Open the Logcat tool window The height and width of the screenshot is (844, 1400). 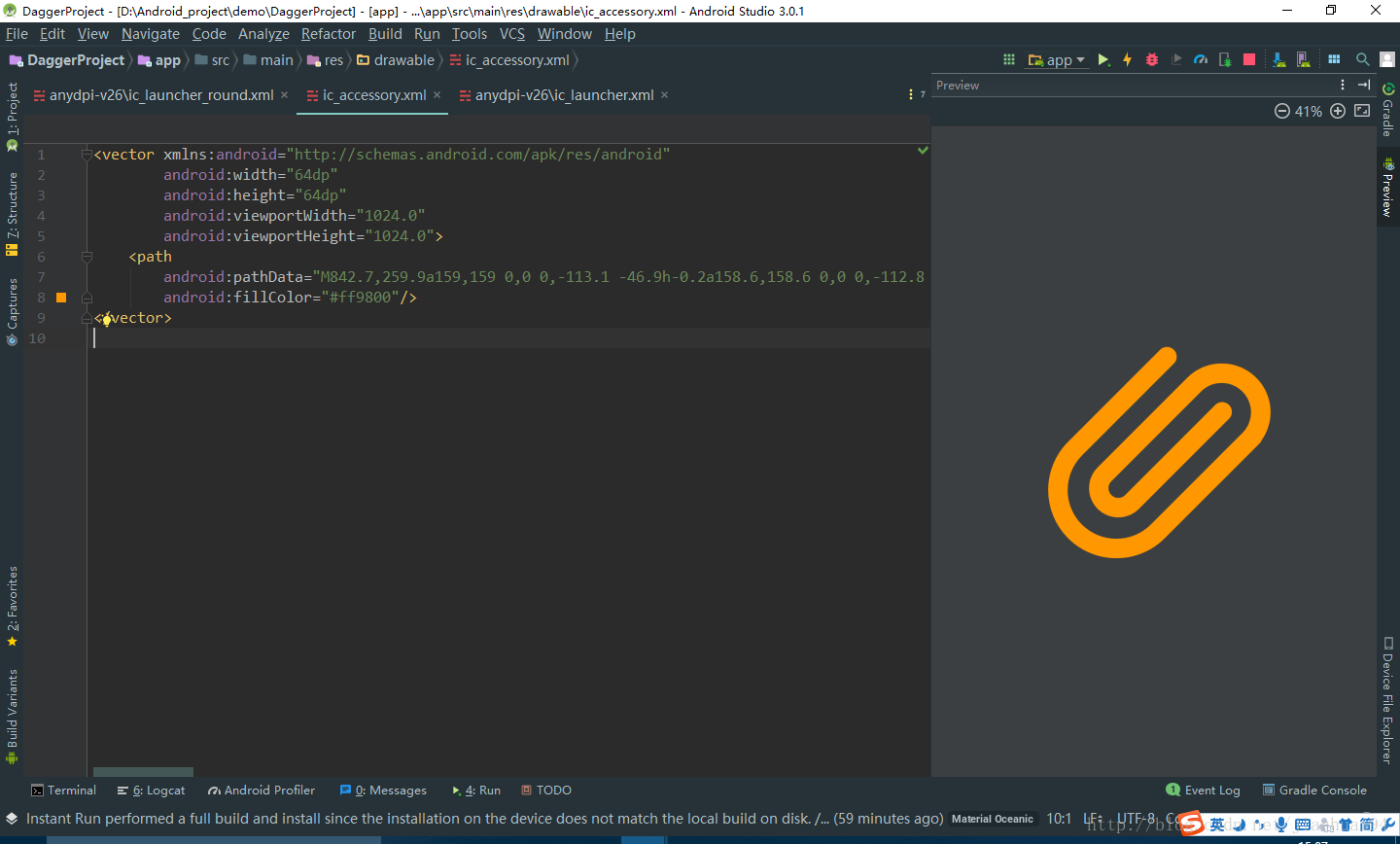(x=151, y=791)
